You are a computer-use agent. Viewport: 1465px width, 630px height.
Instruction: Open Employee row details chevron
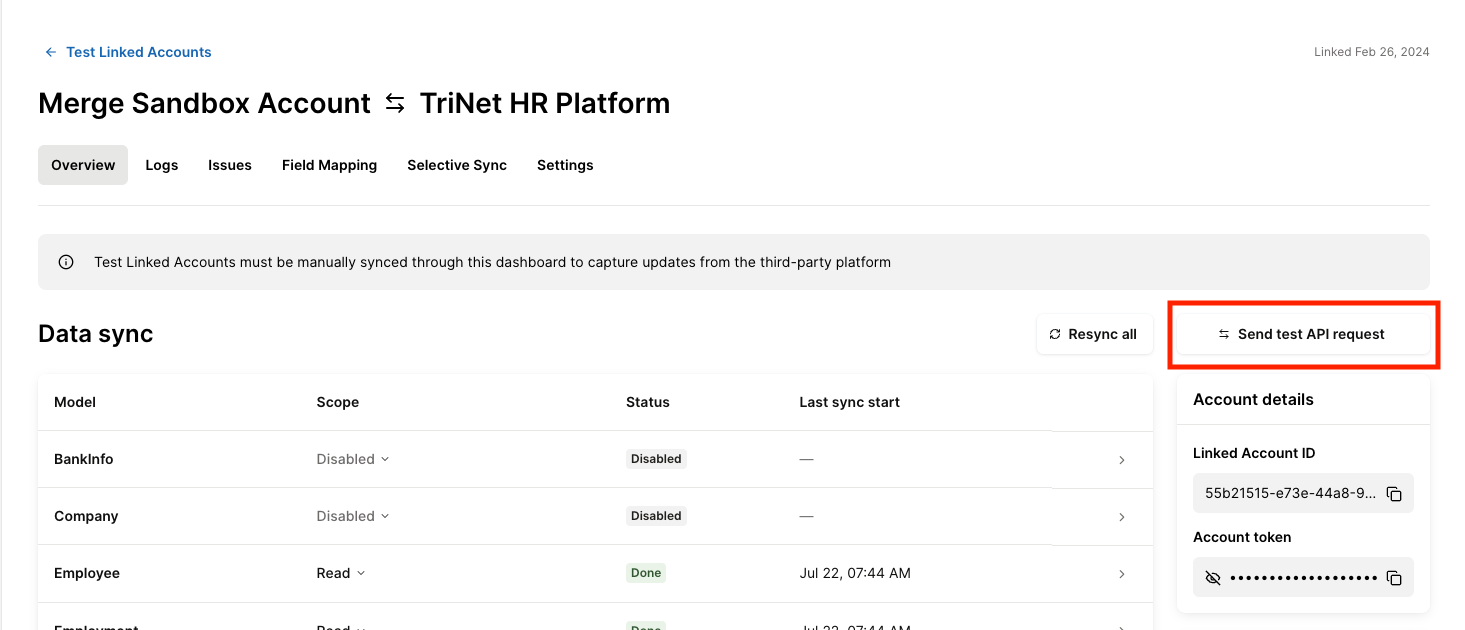(x=1121, y=574)
